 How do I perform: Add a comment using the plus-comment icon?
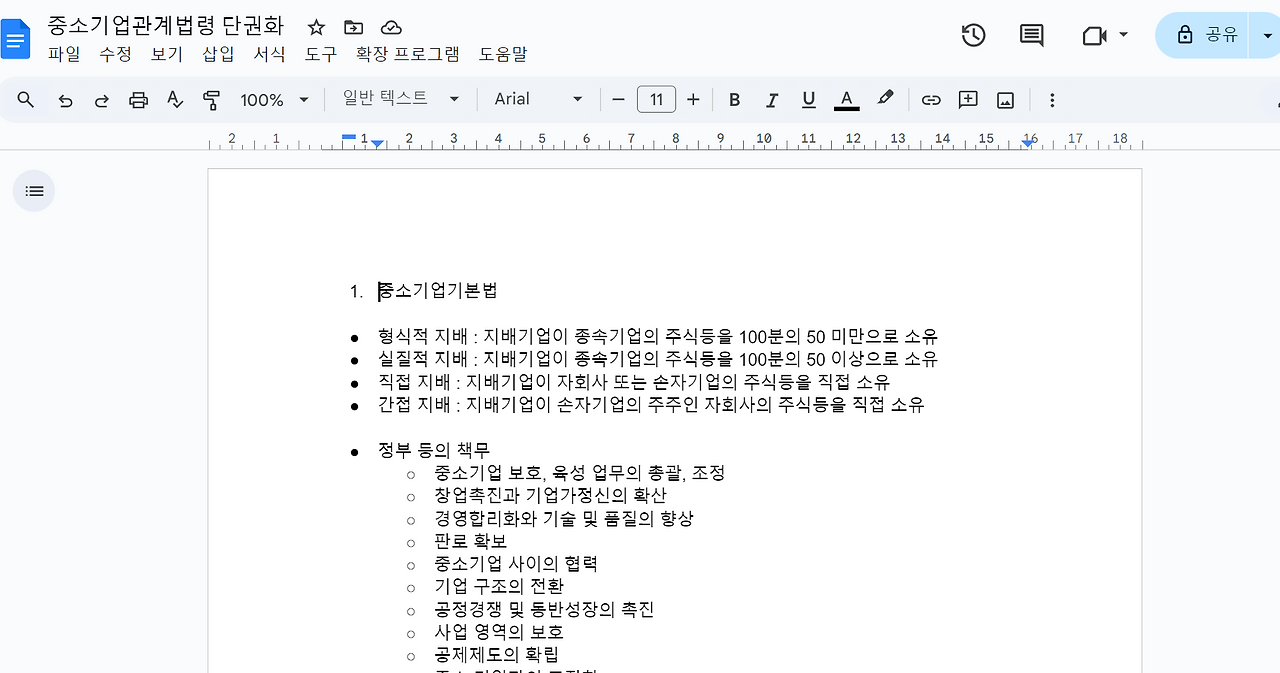(x=967, y=99)
